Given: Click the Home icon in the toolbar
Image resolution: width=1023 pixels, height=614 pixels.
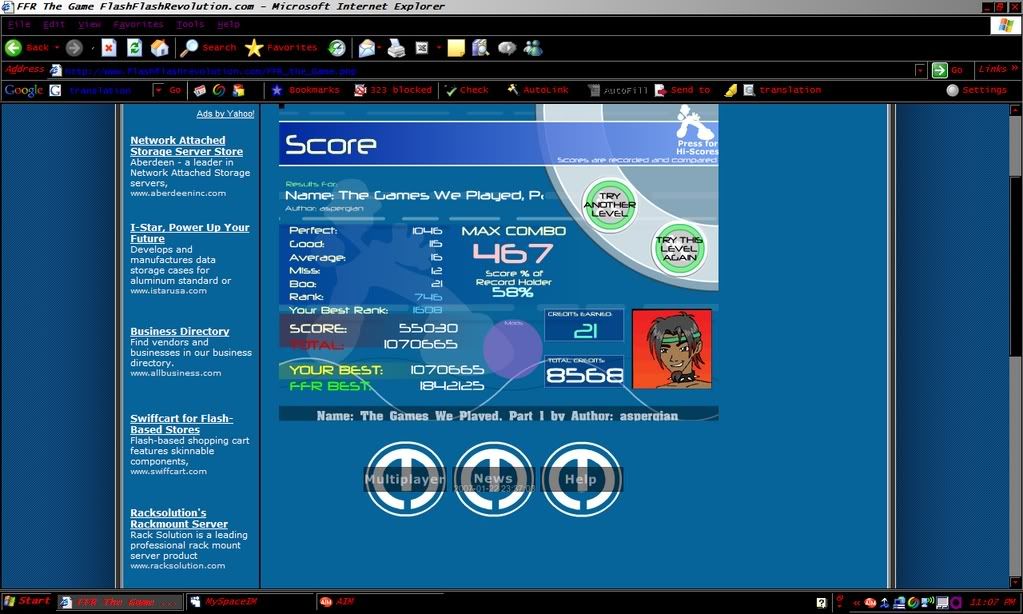Looking at the screenshot, I should [159, 47].
